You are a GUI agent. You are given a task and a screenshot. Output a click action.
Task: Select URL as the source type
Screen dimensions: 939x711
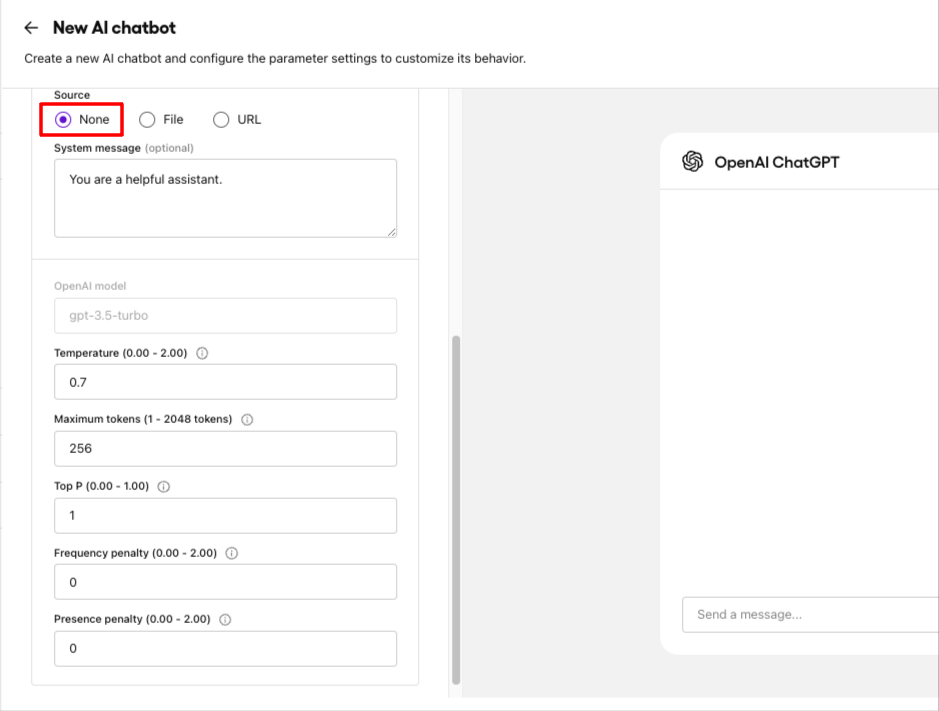click(220, 119)
